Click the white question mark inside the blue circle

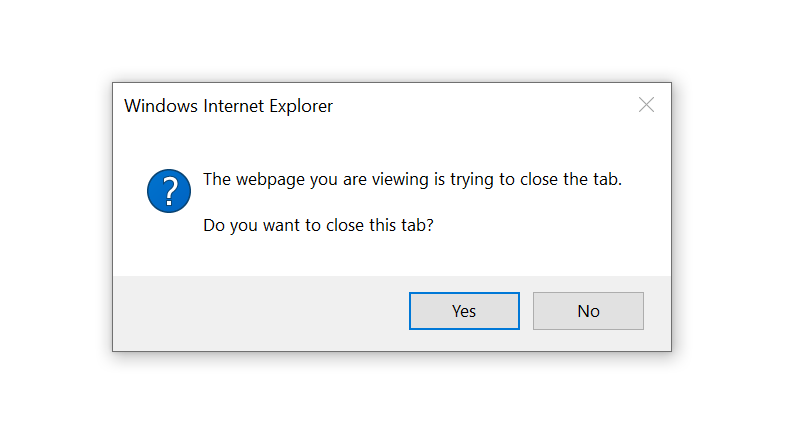tap(169, 191)
